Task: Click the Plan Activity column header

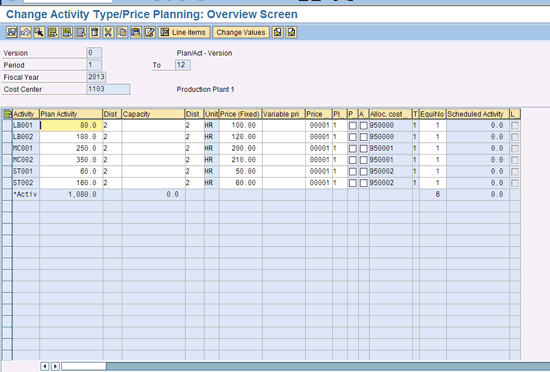Action: point(71,114)
